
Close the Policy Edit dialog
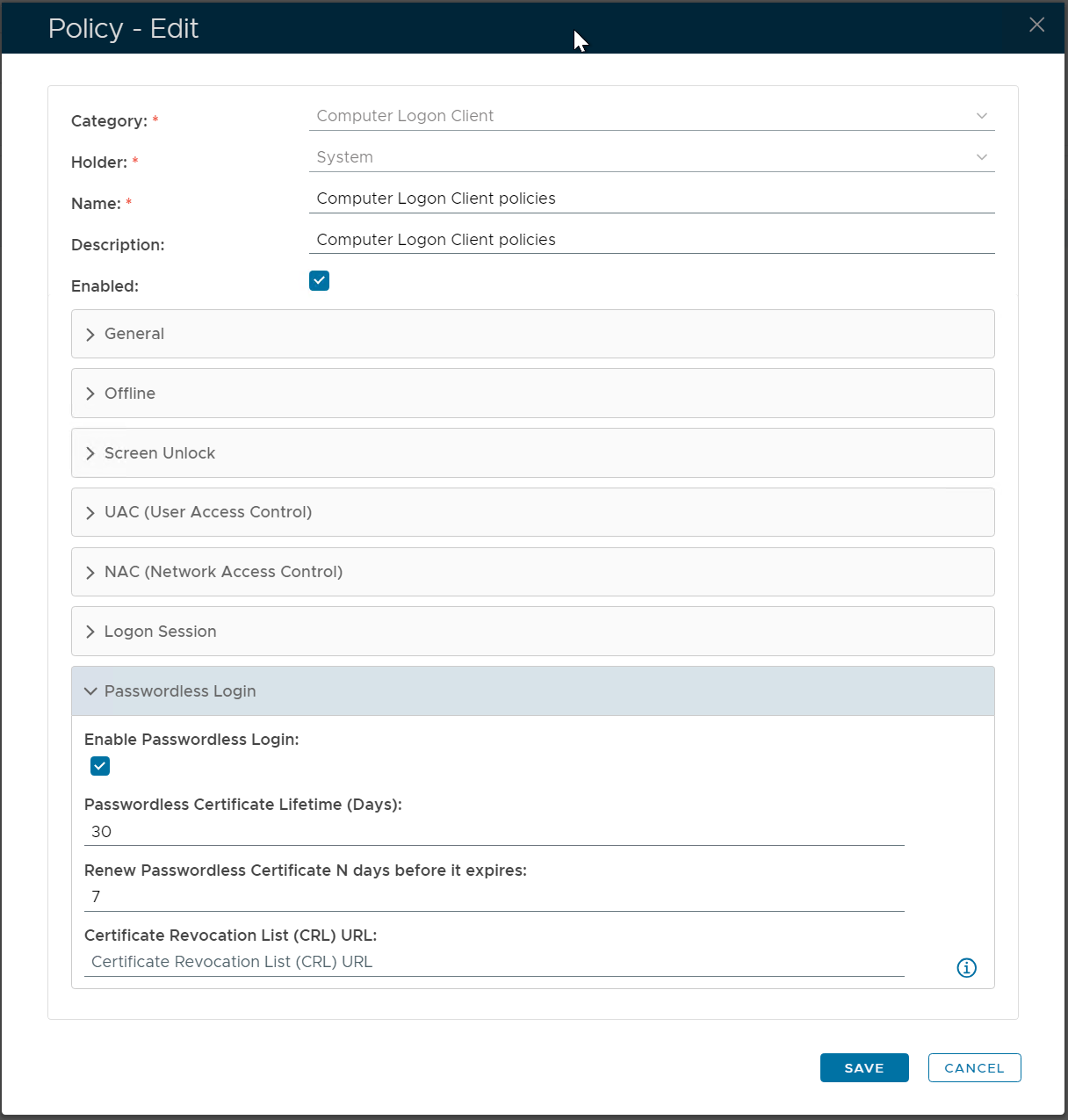coord(1036,25)
